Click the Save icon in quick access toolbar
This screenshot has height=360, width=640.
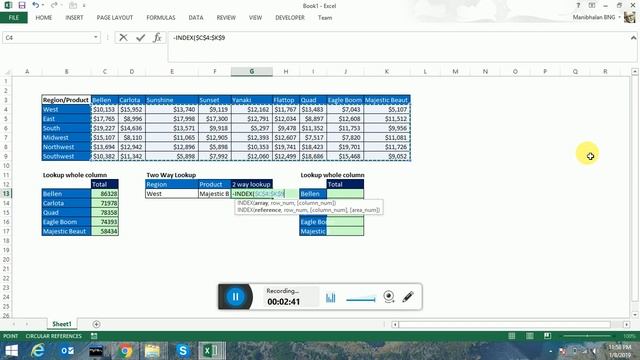click(x=22, y=5)
